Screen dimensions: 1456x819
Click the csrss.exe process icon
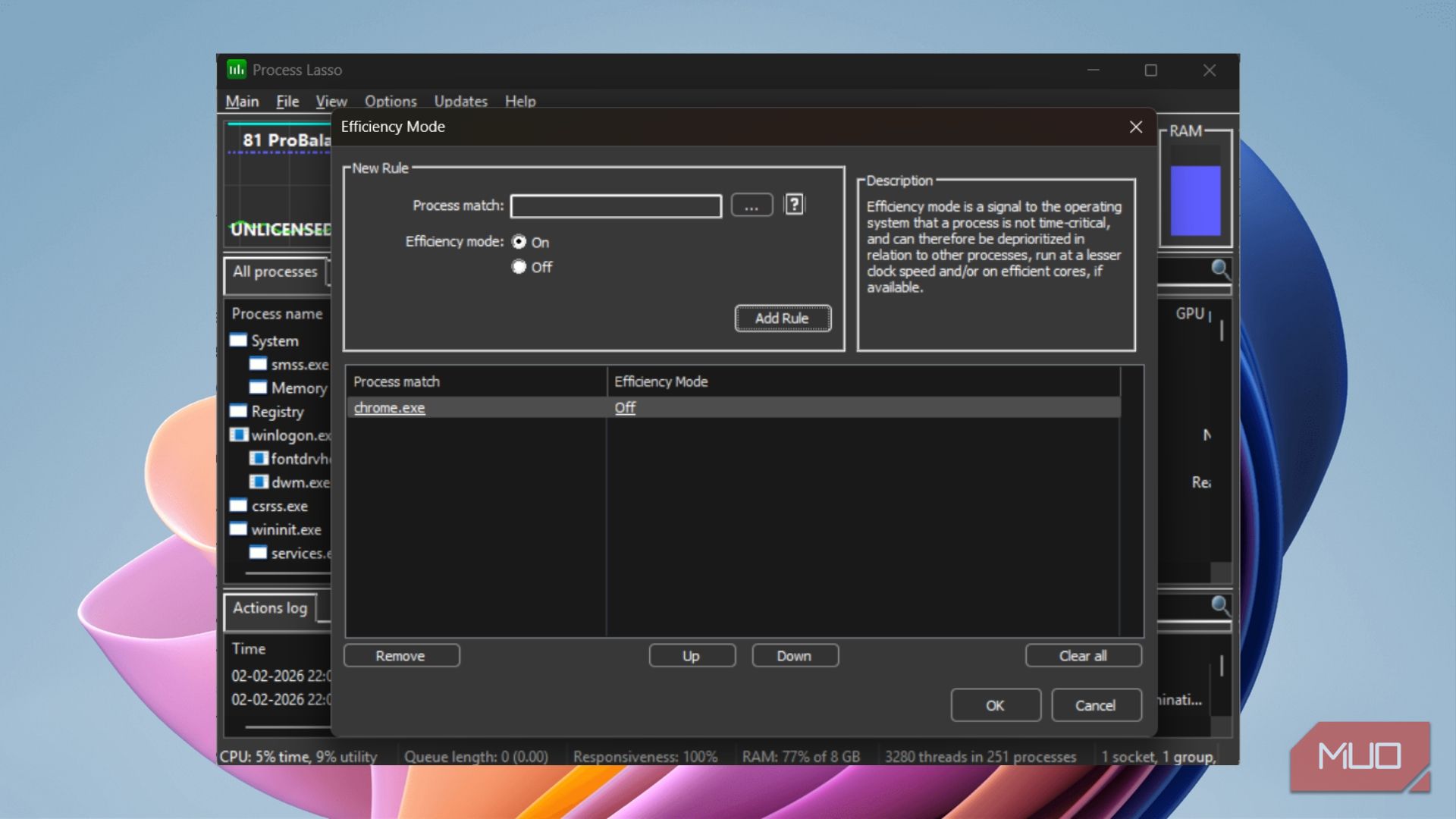pos(238,506)
